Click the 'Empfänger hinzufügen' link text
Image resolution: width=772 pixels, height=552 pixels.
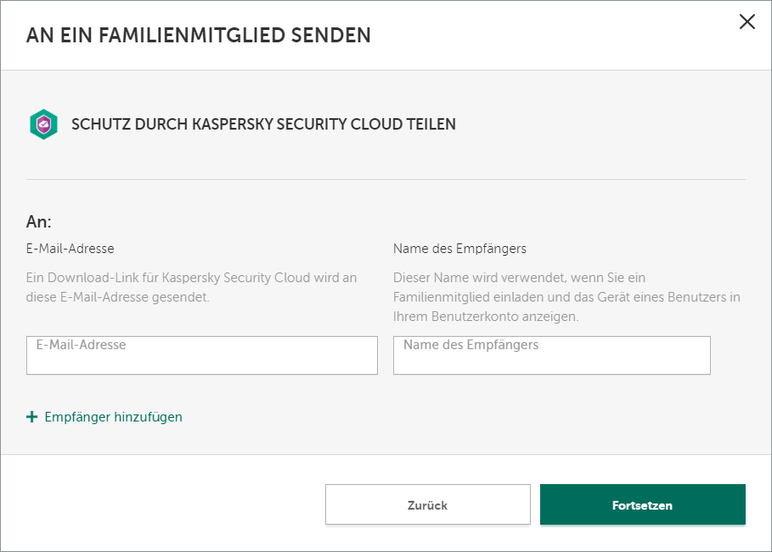click(x=113, y=417)
